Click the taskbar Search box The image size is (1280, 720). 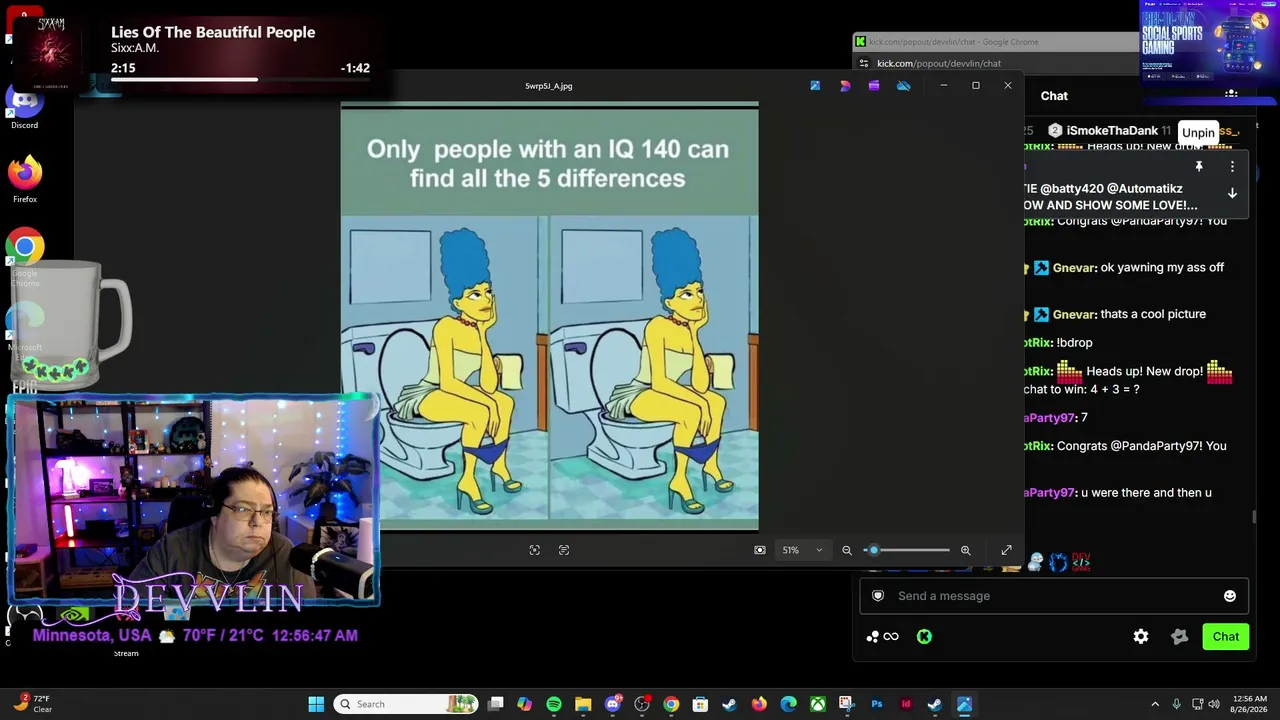click(406, 704)
